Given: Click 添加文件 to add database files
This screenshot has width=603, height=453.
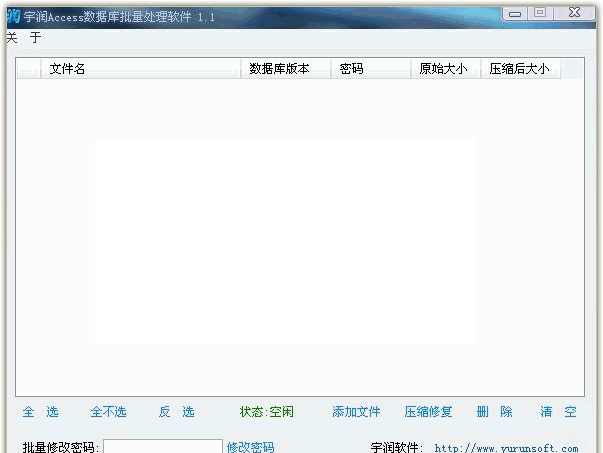Looking at the screenshot, I should pyautogui.click(x=356, y=412).
